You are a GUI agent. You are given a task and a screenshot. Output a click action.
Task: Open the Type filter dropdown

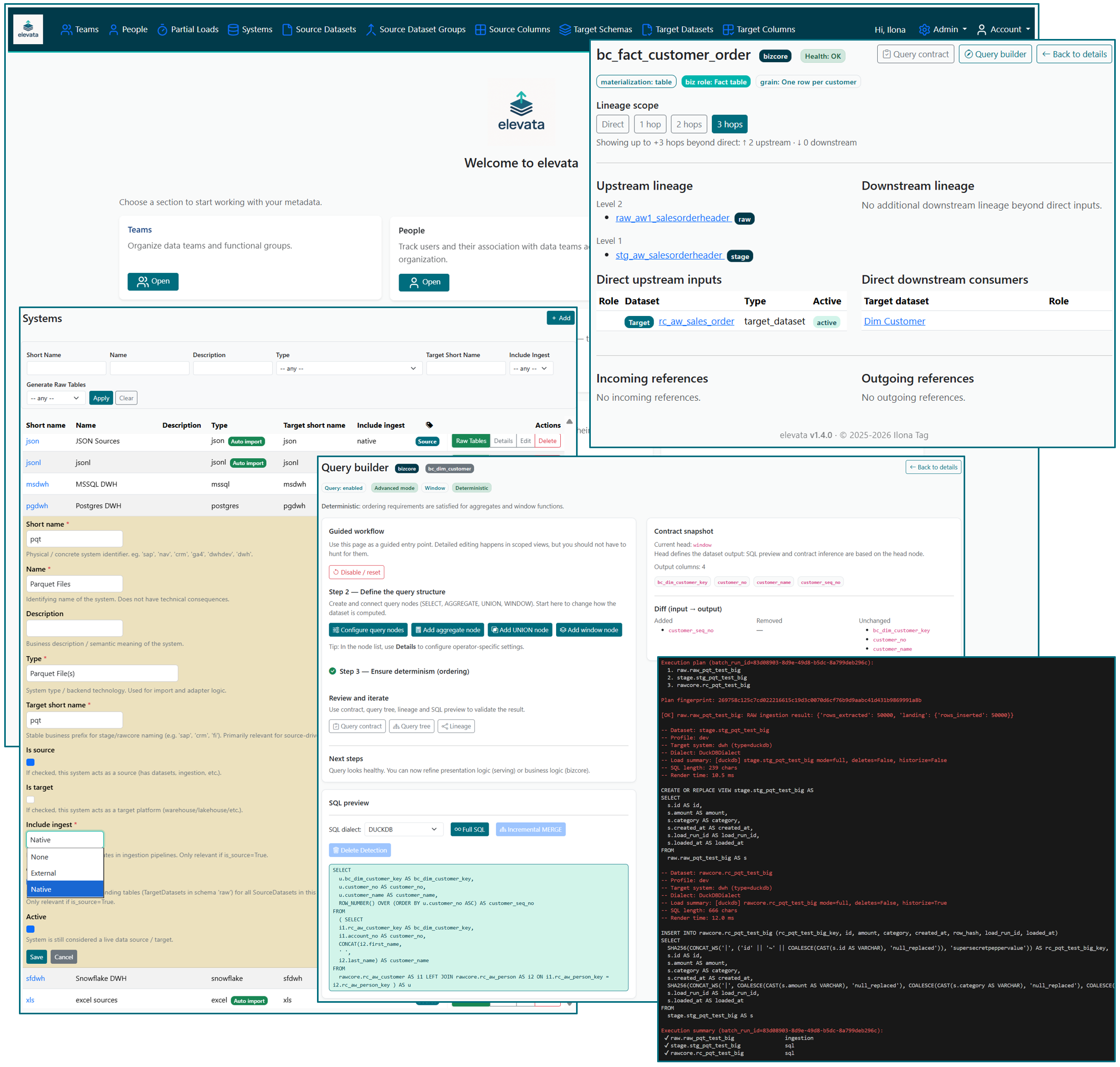click(x=349, y=369)
